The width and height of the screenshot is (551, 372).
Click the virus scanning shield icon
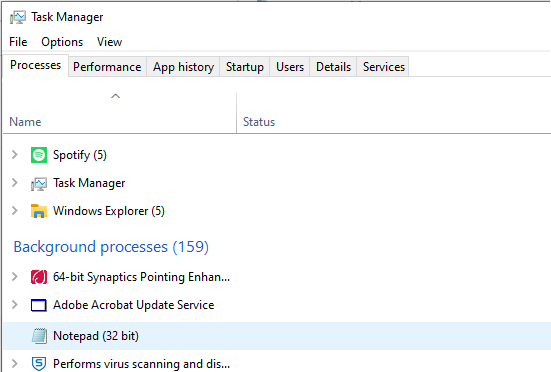[x=39, y=364]
